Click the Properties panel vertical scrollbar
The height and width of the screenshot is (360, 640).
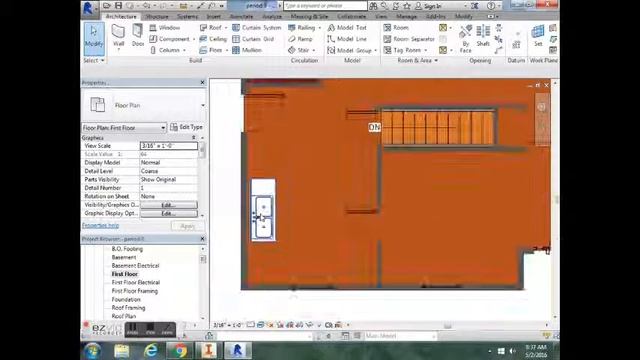tap(202, 176)
